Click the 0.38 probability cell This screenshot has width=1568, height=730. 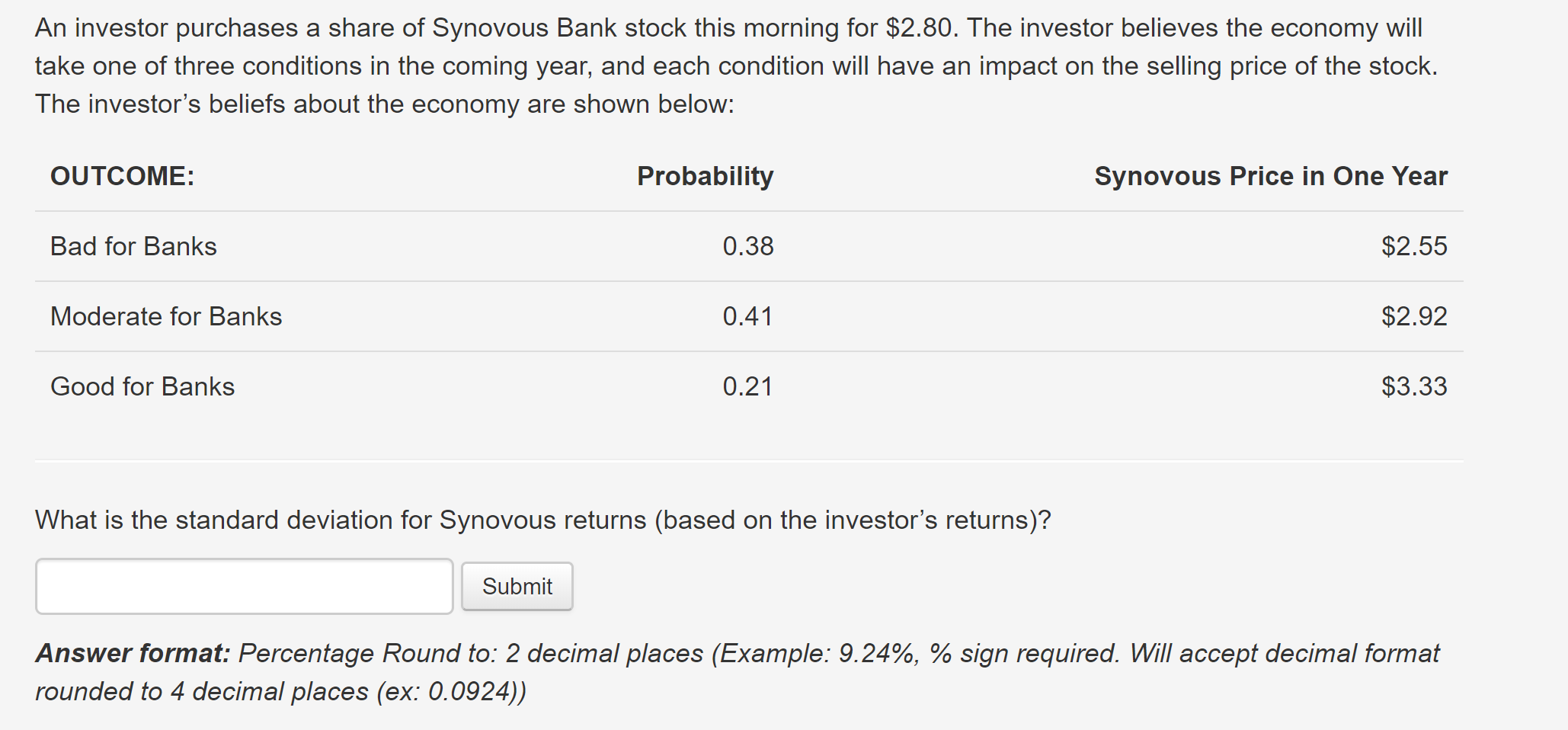(x=748, y=246)
